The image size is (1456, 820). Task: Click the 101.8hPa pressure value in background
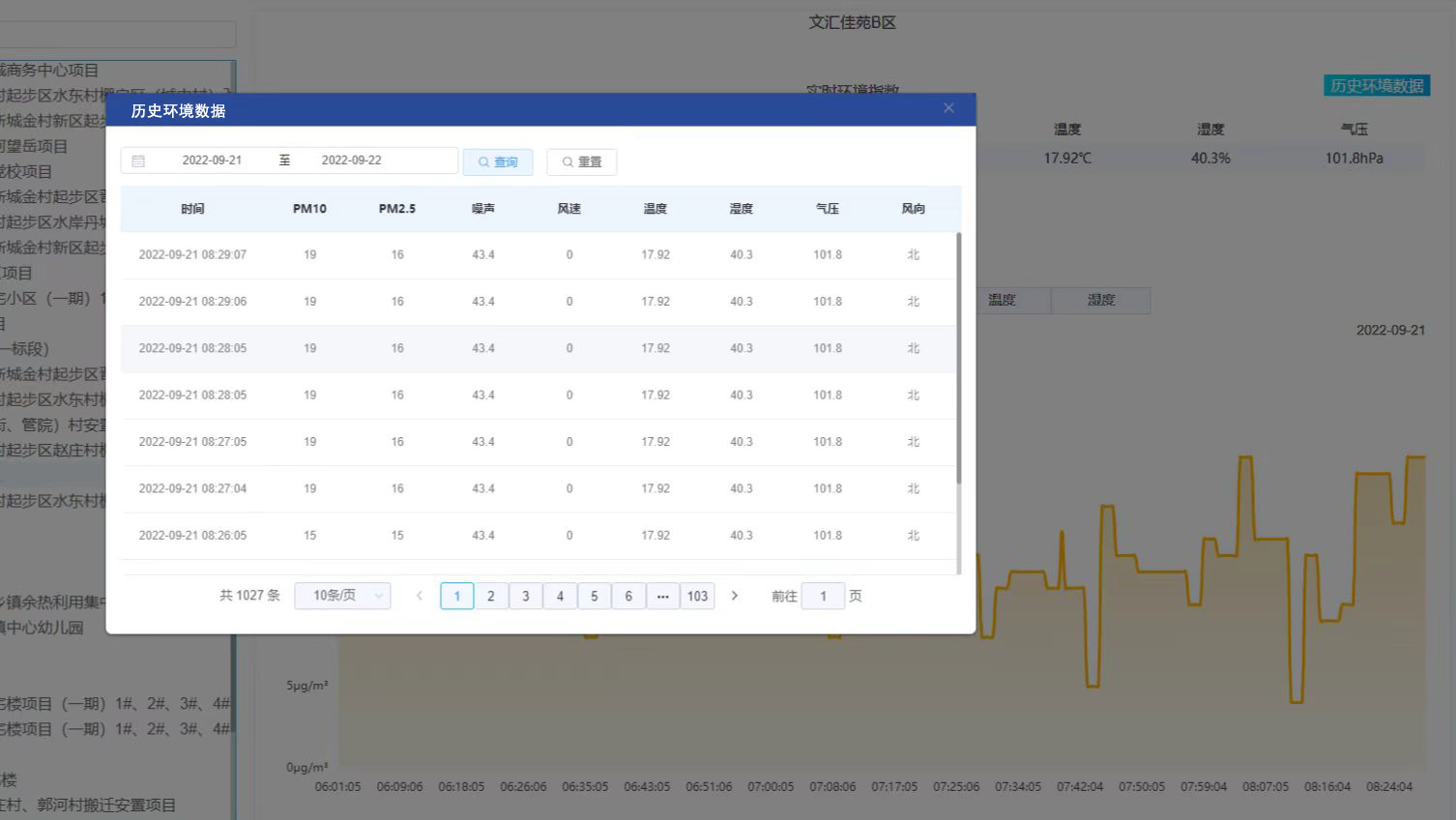1354,158
